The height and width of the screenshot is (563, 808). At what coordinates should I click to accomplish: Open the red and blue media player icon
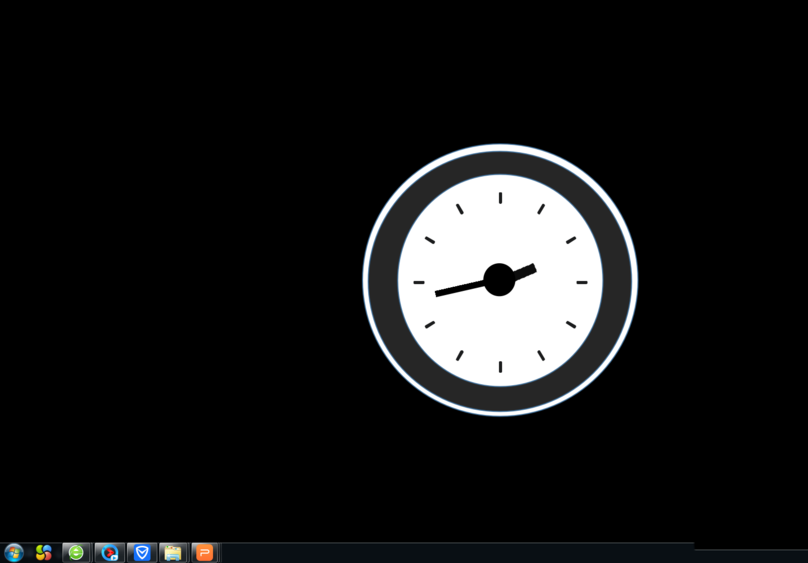(109, 552)
